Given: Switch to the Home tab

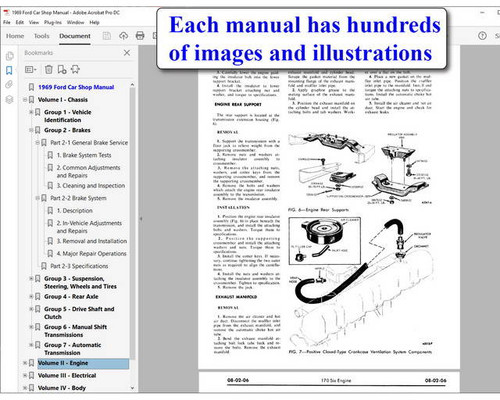Looking at the screenshot, I should point(15,36).
